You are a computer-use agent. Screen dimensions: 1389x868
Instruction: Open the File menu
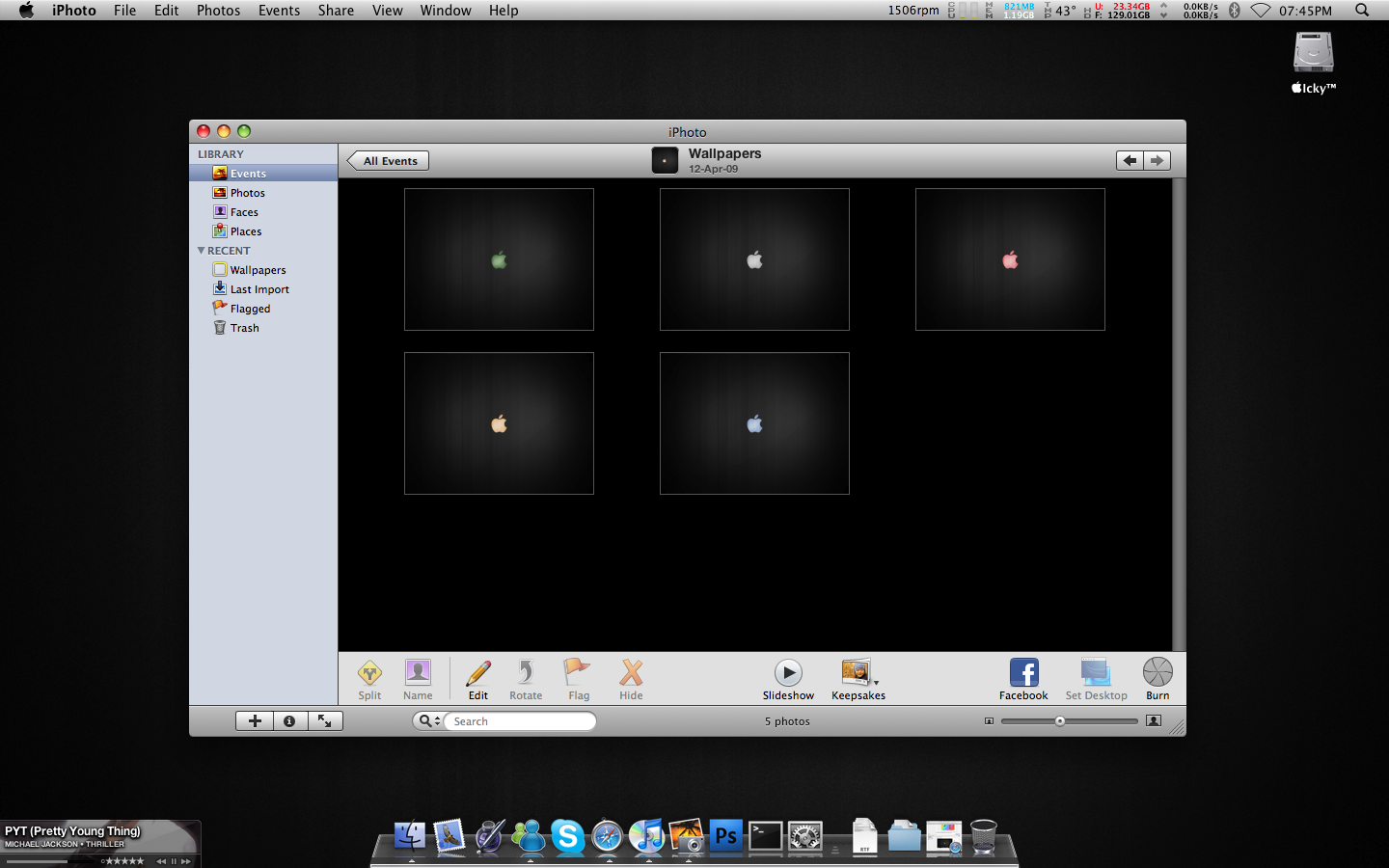pos(124,11)
